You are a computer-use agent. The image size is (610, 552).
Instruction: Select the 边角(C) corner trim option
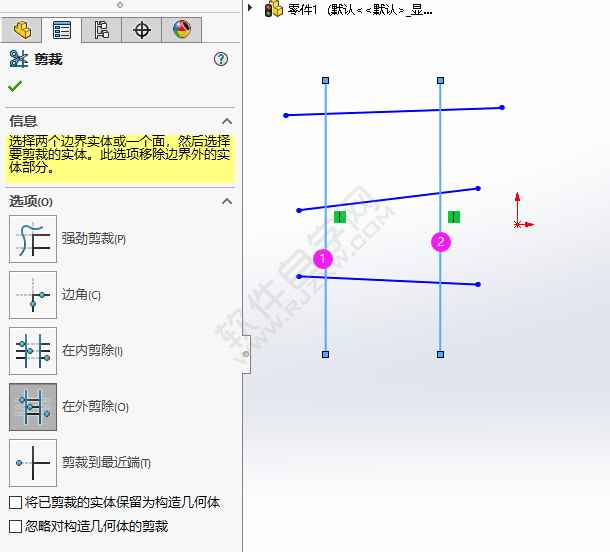click(33, 295)
